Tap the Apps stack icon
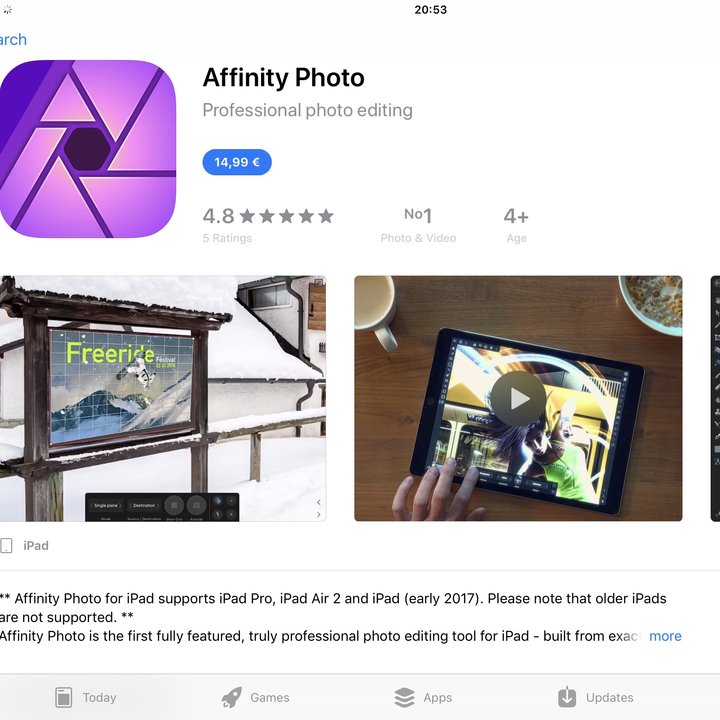 [405, 698]
